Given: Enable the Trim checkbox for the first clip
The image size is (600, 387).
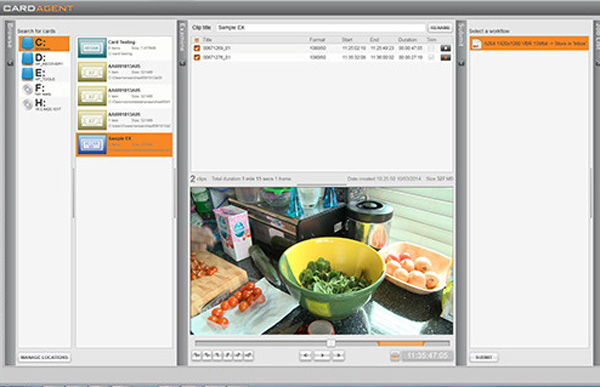Looking at the screenshot, I should [432, 48].
